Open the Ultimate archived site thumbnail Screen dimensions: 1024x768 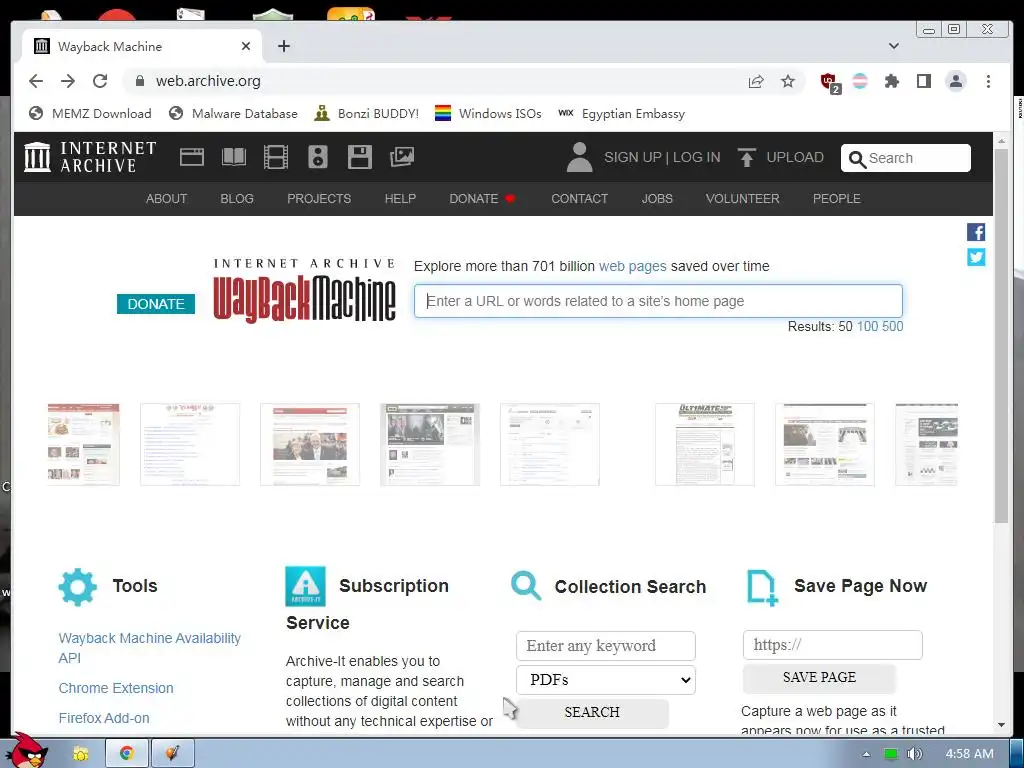[x=705, y=445]
